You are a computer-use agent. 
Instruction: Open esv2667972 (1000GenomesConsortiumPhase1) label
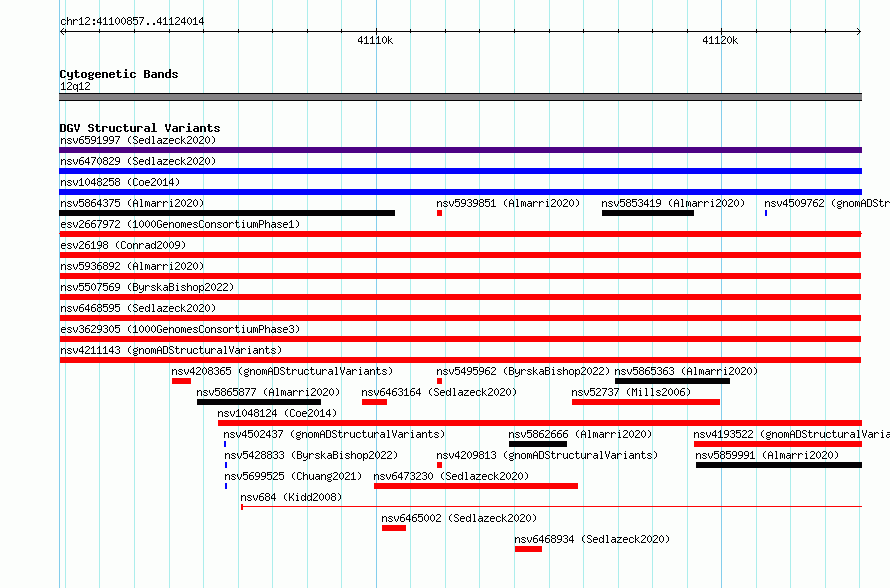click(x=180, y=224)
